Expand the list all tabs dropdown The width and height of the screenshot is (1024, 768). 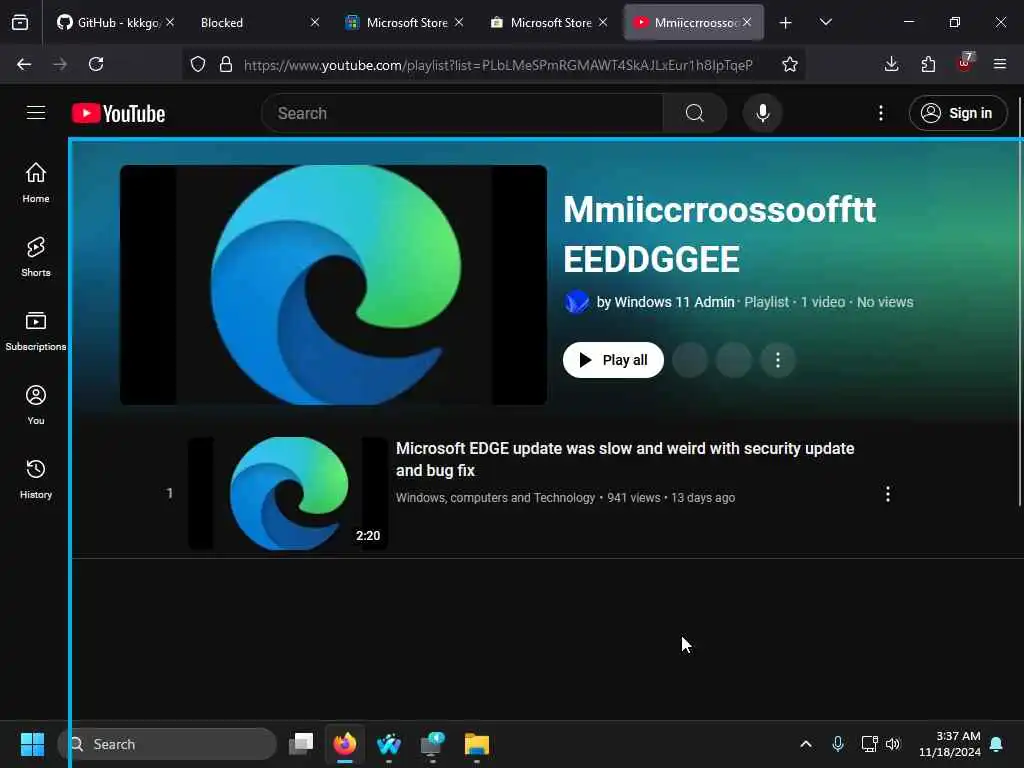pyautogui.click(x=825, y=23)
